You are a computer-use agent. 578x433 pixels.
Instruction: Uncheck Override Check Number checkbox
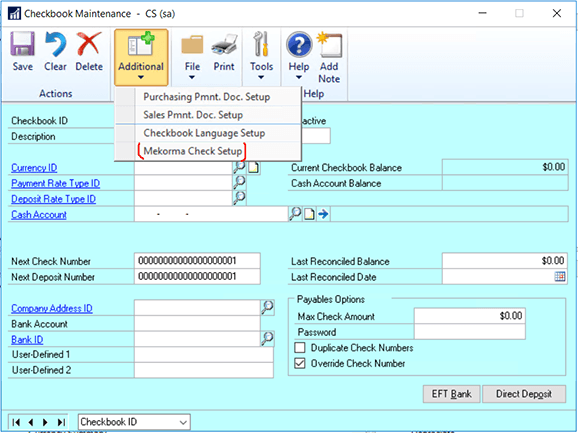[x=300, y=363]
